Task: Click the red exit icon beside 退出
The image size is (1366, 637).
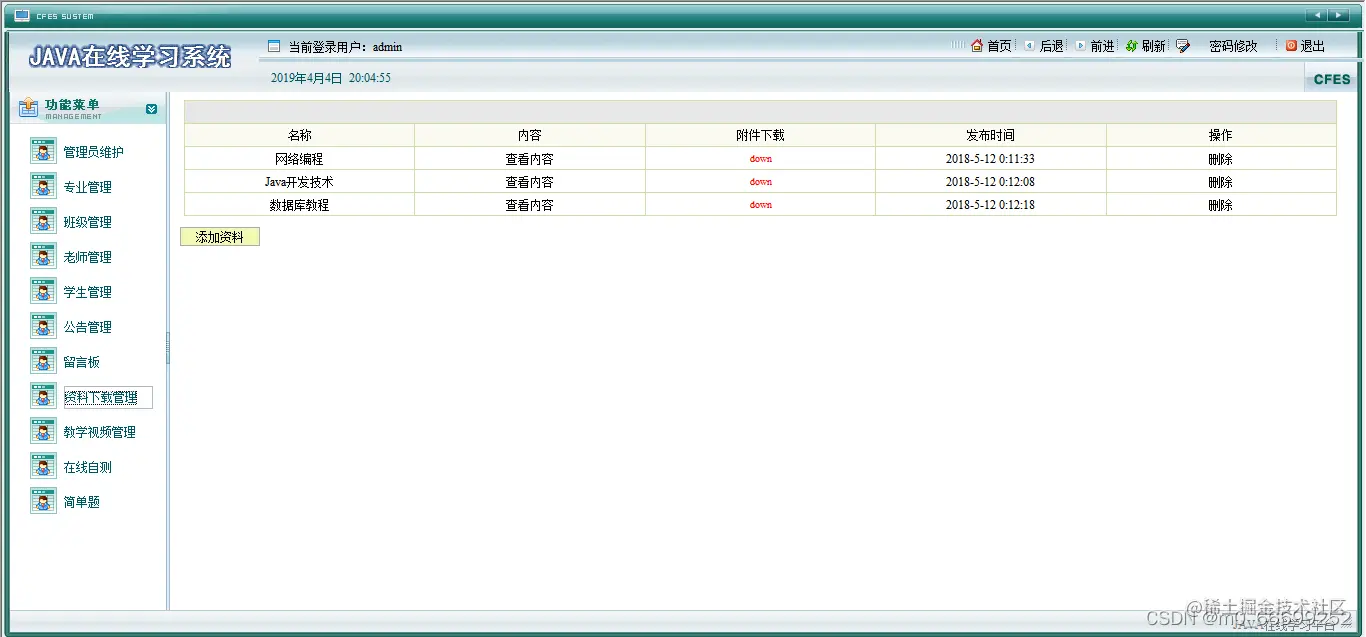Action: pos(1291,46)
